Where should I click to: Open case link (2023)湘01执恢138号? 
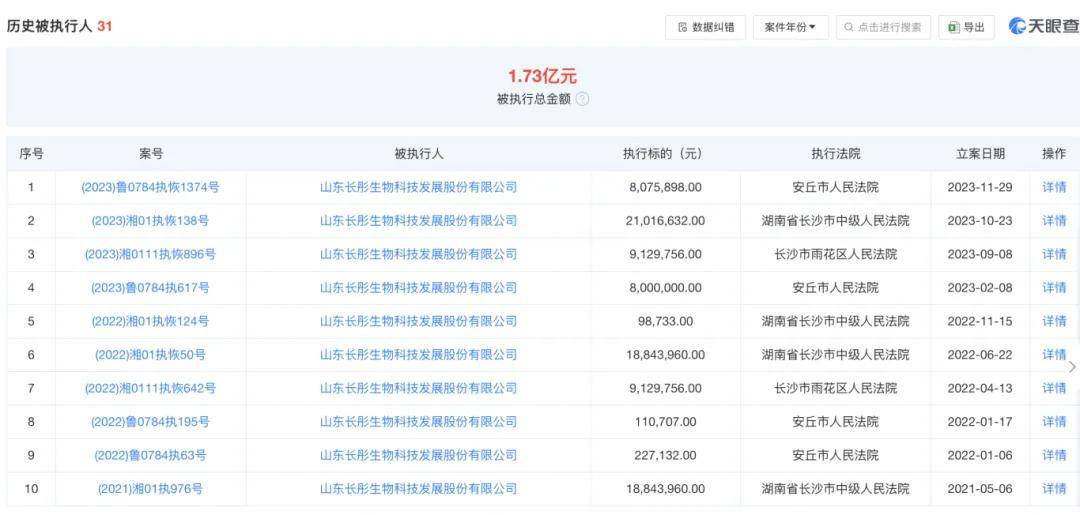tap(150, 221)
